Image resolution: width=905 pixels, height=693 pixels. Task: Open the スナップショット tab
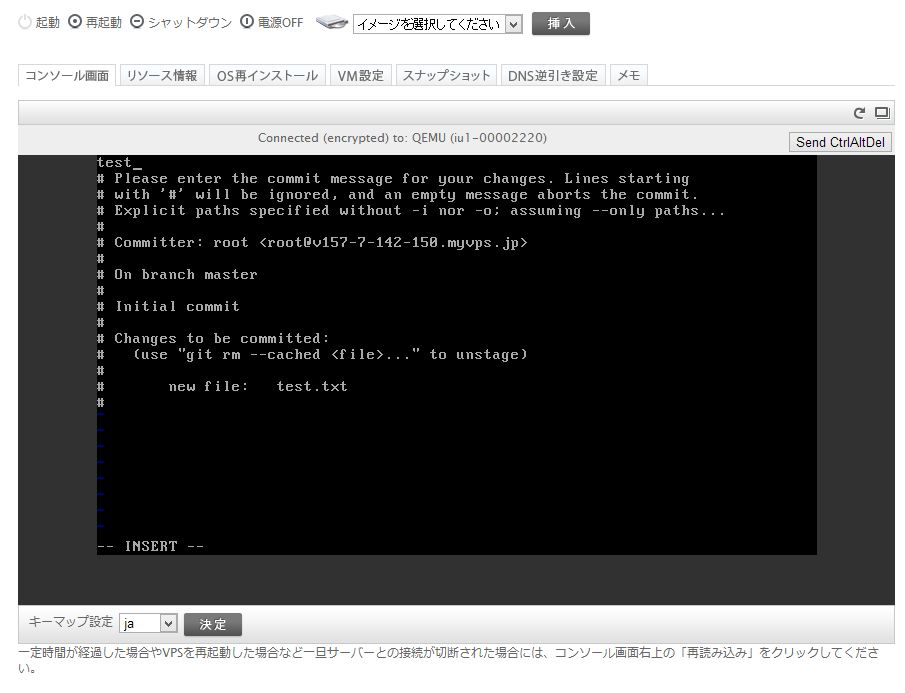pos(446,76)
